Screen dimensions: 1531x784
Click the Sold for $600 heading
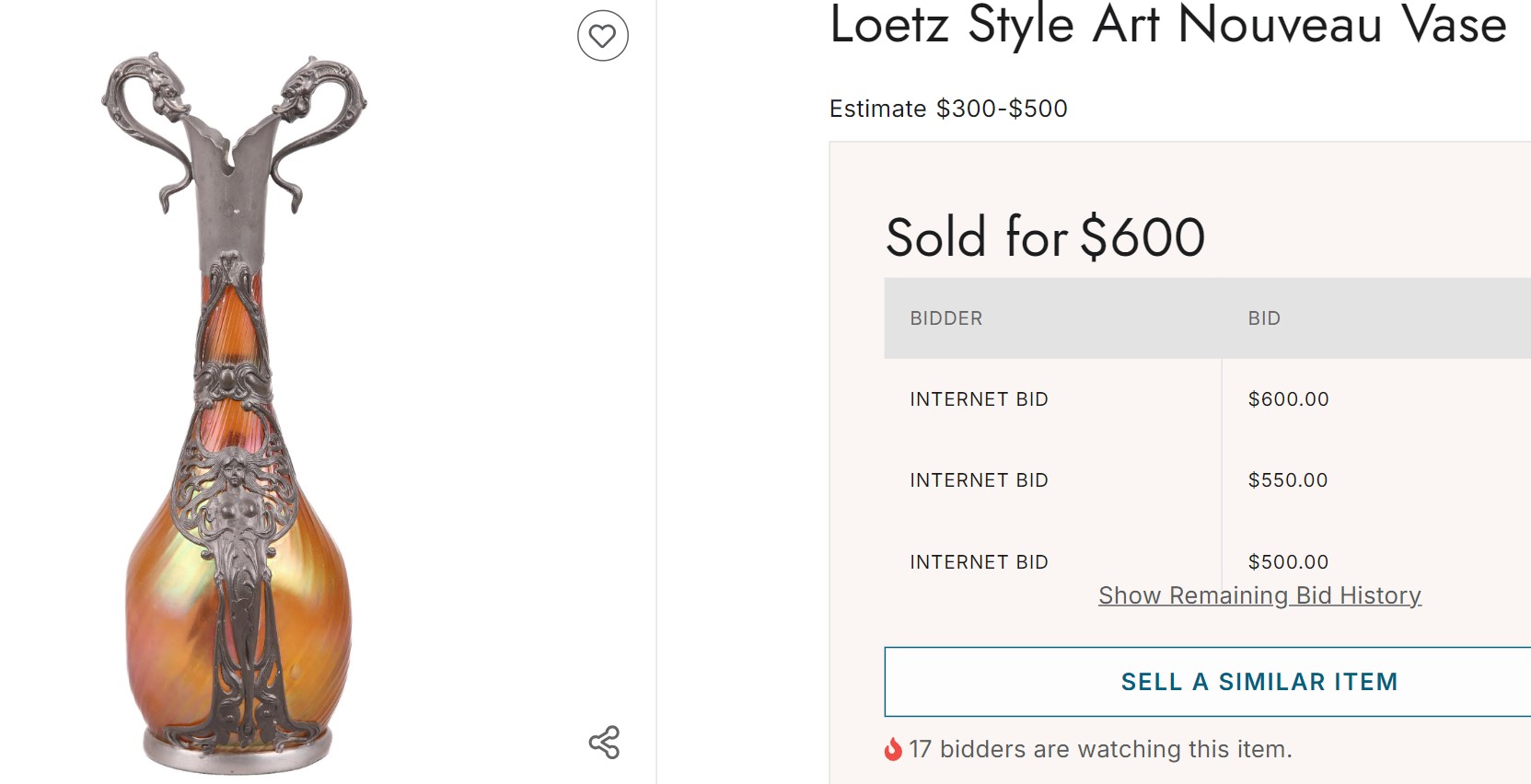[x=1045, y=236]
